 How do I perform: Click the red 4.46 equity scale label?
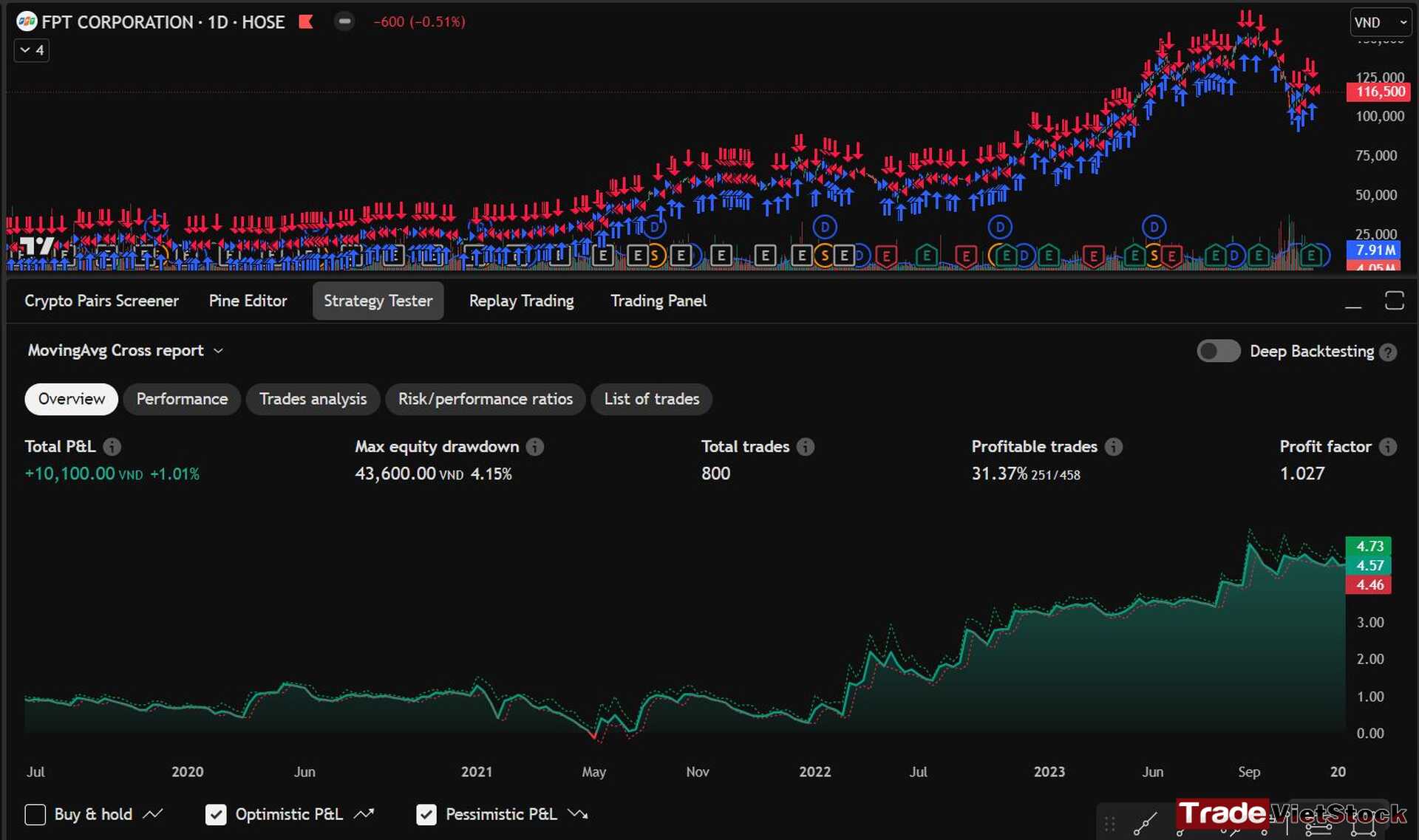coord(1369,584)
